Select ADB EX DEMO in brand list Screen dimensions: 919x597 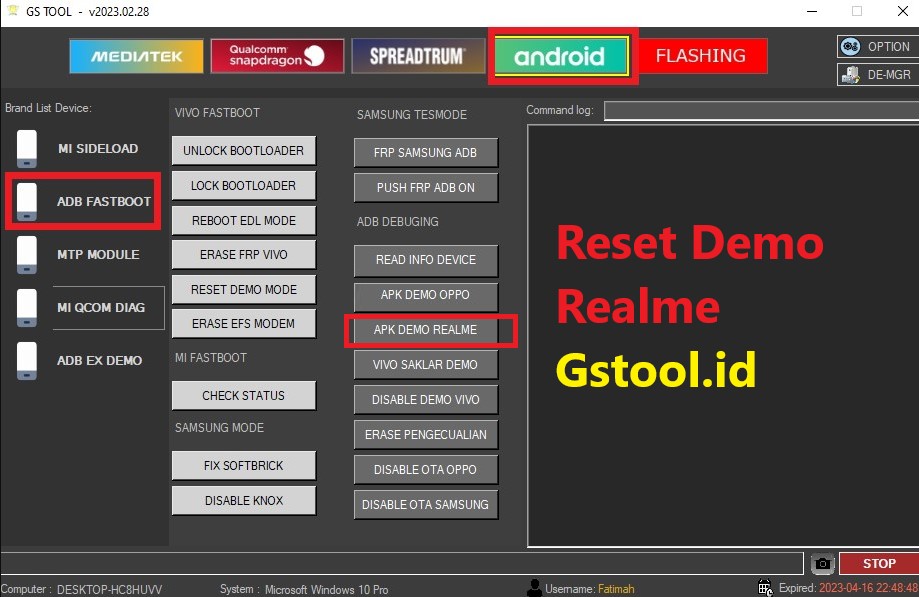point(100,360)
